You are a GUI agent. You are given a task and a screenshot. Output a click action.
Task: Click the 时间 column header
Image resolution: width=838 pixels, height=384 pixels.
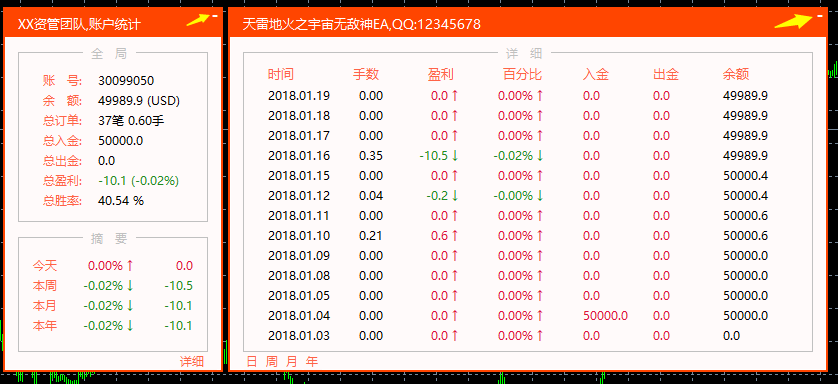click(x=281, y=74)
